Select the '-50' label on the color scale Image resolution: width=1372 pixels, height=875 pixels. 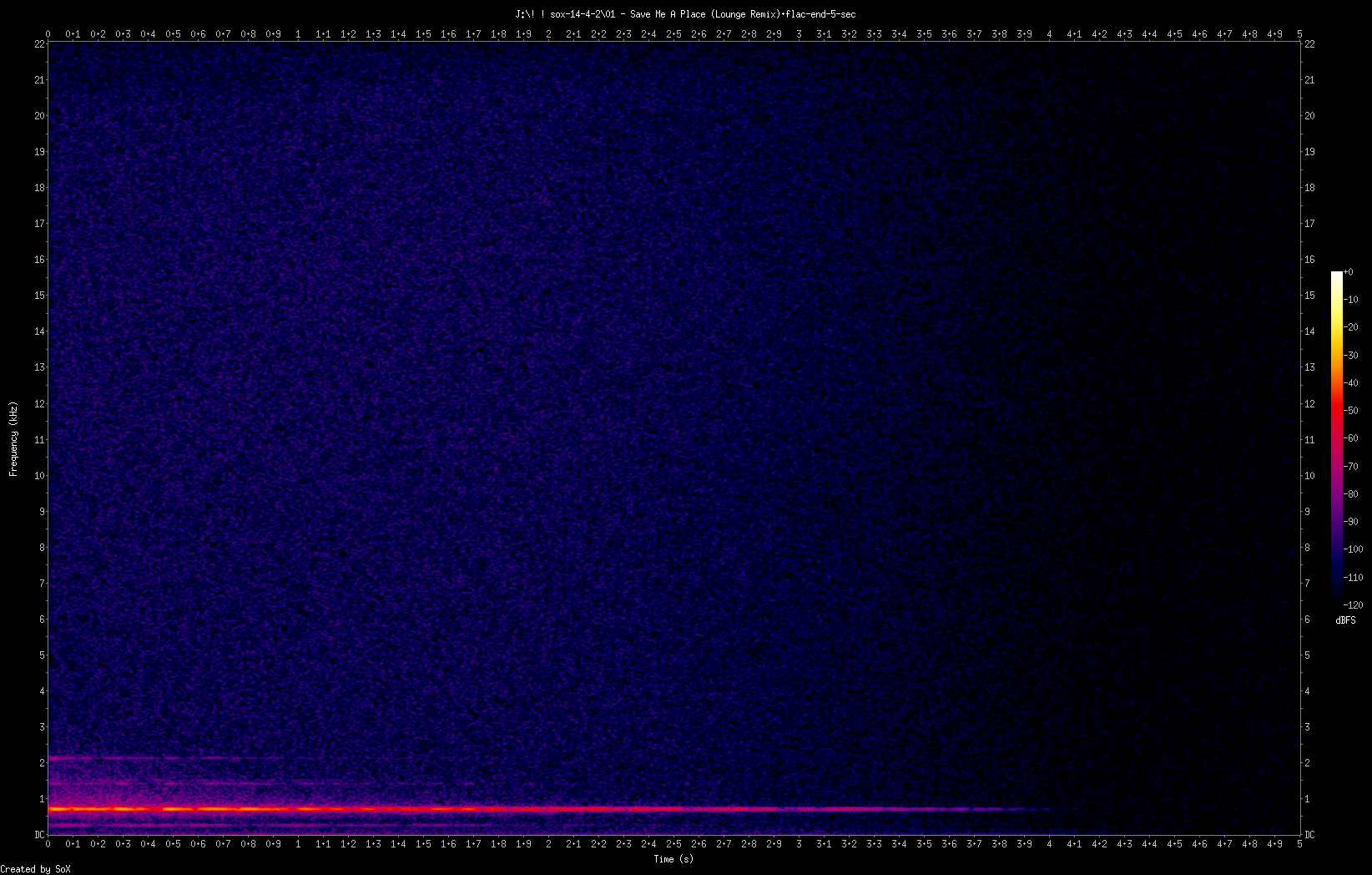click(1351, 411)
